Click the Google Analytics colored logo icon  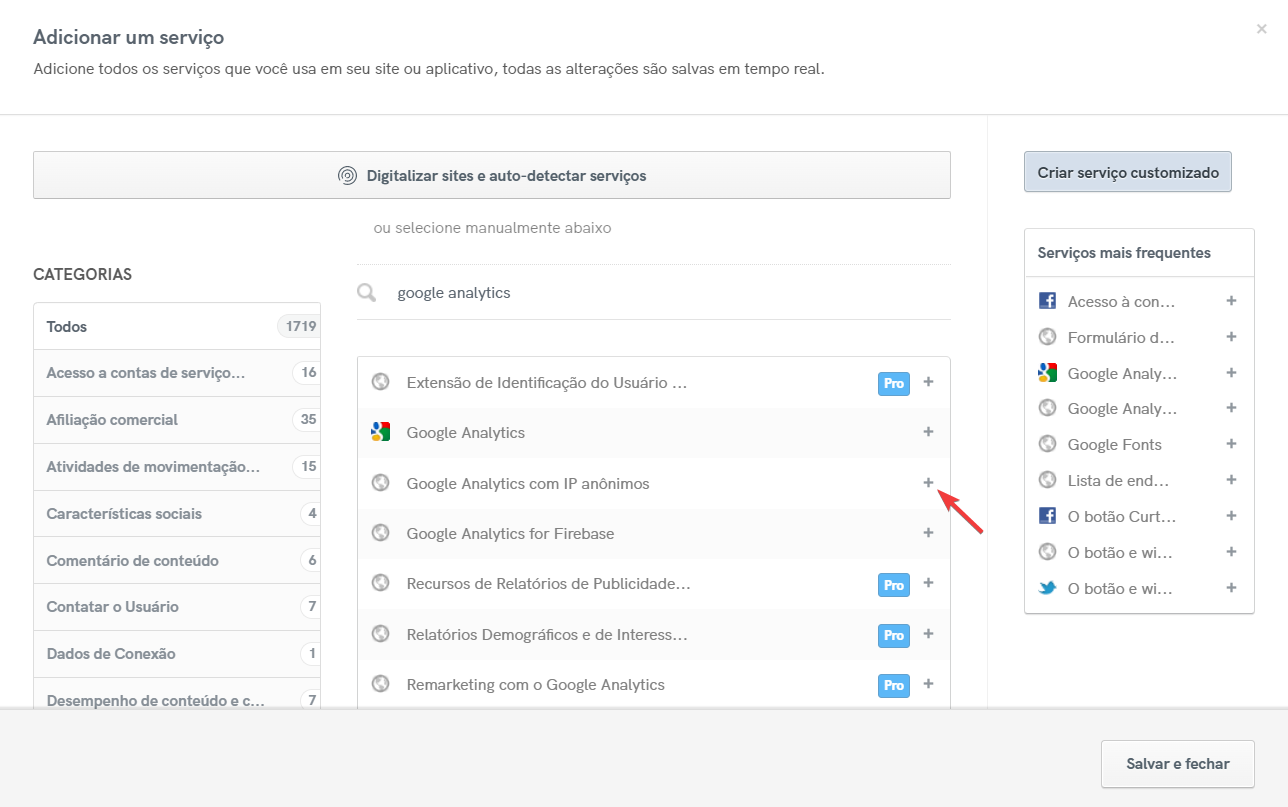pos(381,432)
